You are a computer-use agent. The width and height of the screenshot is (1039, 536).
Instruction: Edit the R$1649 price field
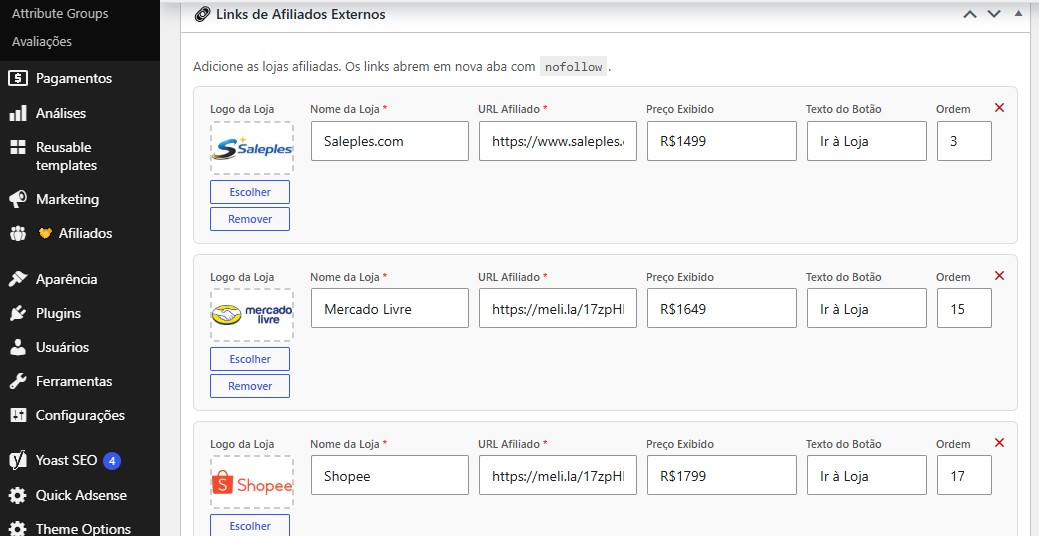(722, 308)
